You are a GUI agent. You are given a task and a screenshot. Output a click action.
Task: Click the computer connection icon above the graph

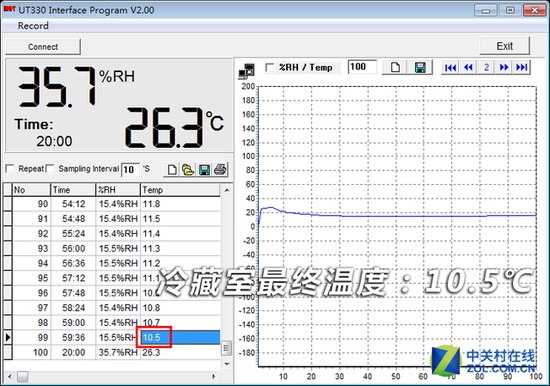pos(247,71)
